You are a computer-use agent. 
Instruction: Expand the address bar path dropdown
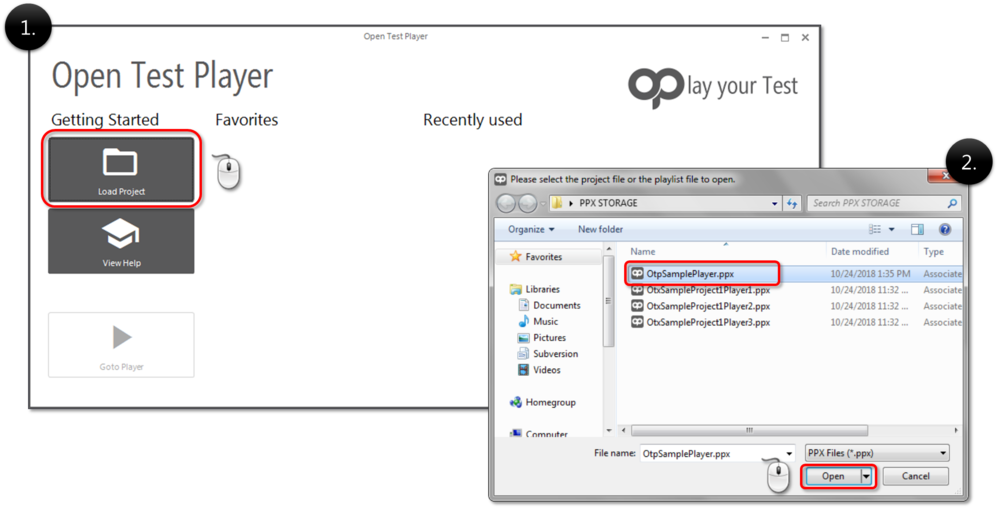774,204
